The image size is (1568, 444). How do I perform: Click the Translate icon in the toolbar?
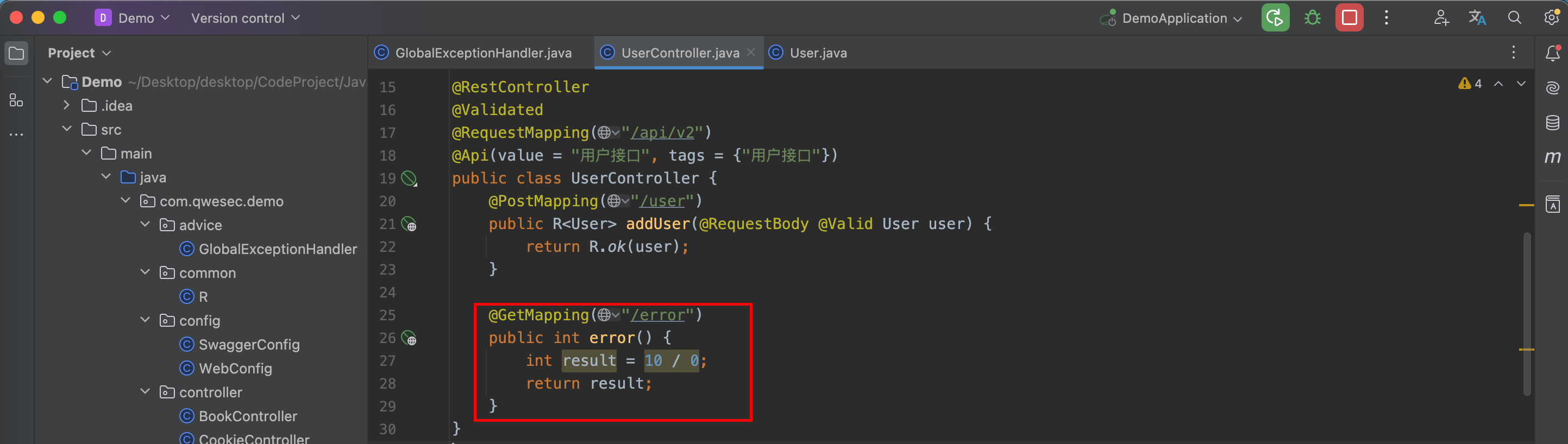click(x=1477, y=17)
